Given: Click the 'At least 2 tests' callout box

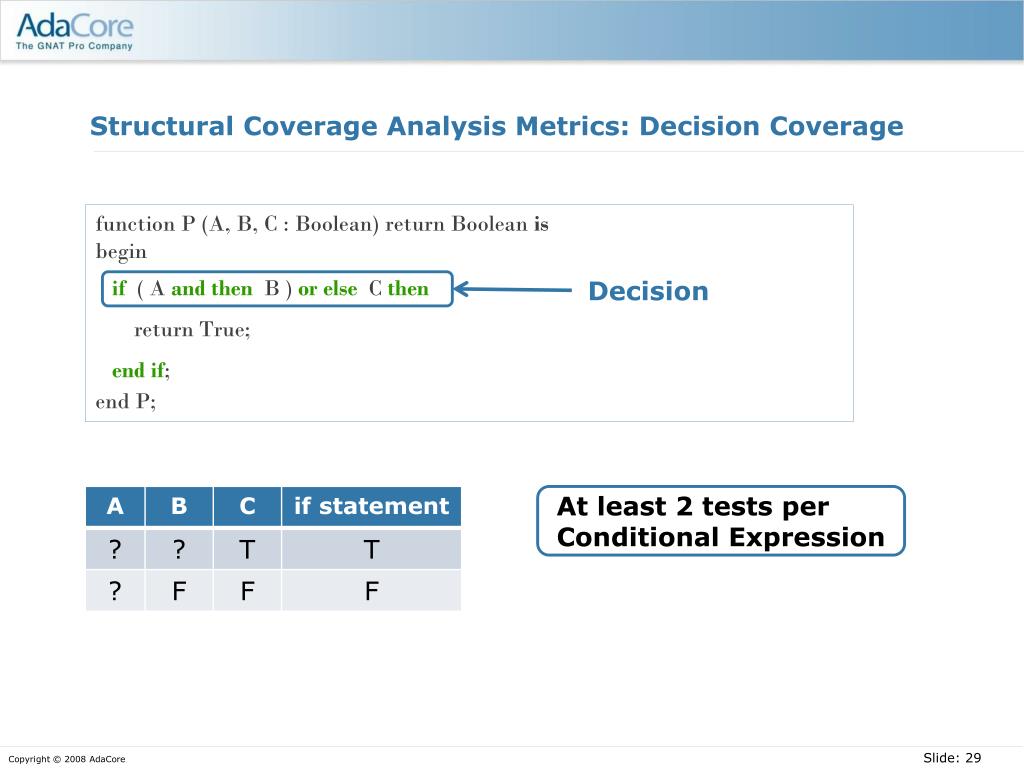Looking at the screenshot, I should tap(720, 521).
